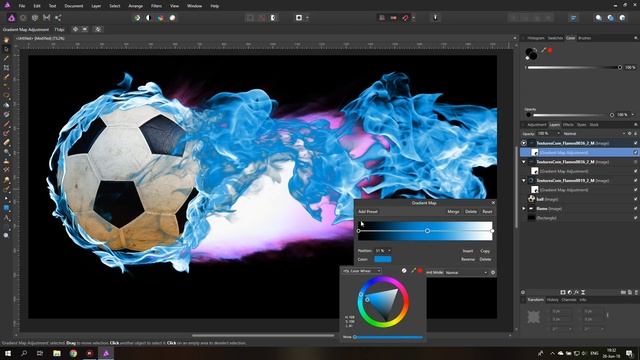Click the red snapping magnet icon

pyautogui.click(x=405, y=18)
